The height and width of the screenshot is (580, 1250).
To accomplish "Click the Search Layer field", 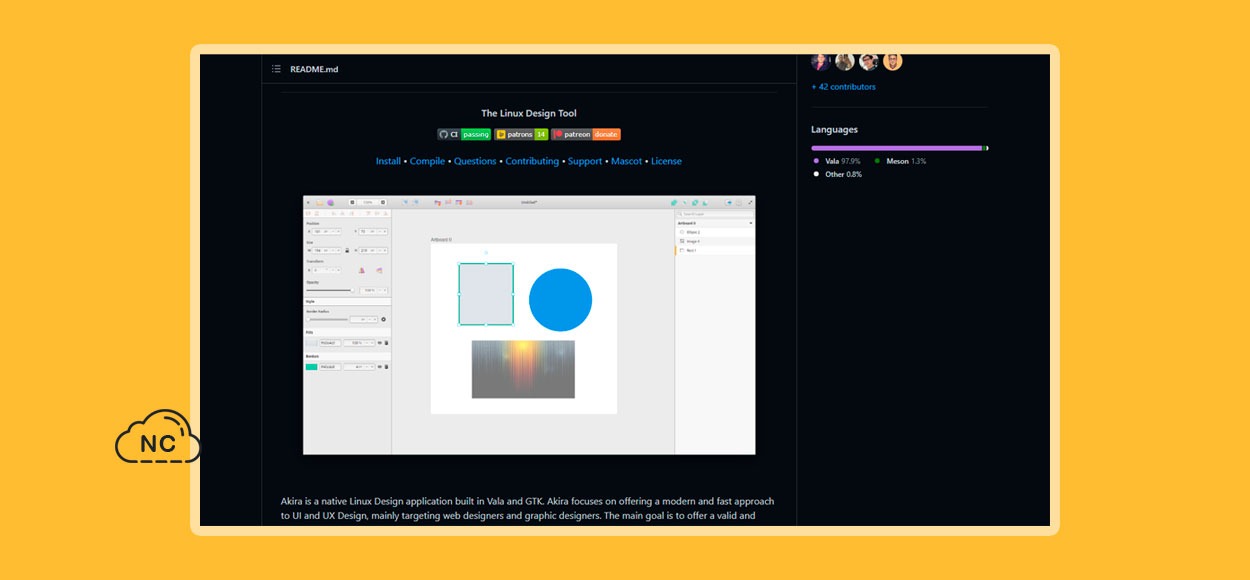I will click(x=715, y=214).
